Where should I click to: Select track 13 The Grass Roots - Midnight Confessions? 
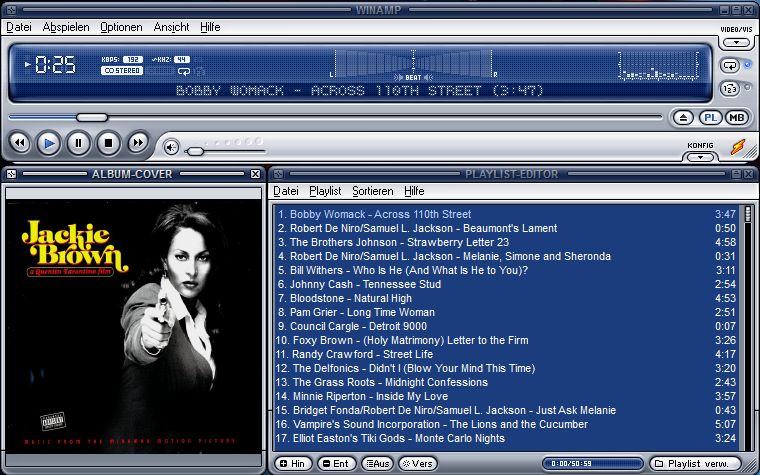507,383
